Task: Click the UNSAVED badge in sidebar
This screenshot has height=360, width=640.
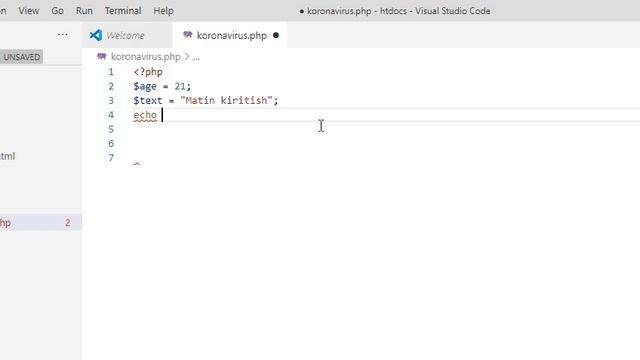Action: (x=21, y=57)
